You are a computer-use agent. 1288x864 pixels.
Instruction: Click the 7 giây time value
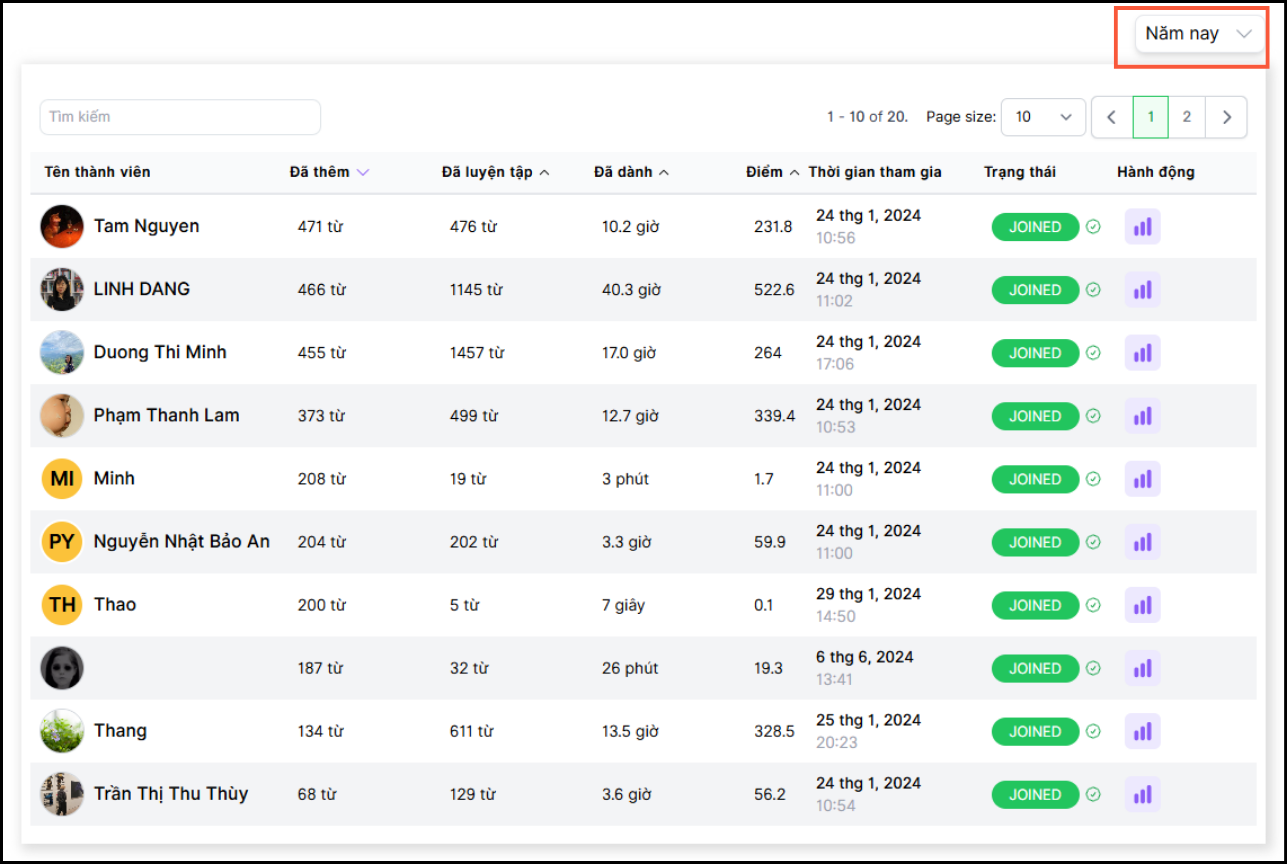pyautogui.click(x=623, y=605)
